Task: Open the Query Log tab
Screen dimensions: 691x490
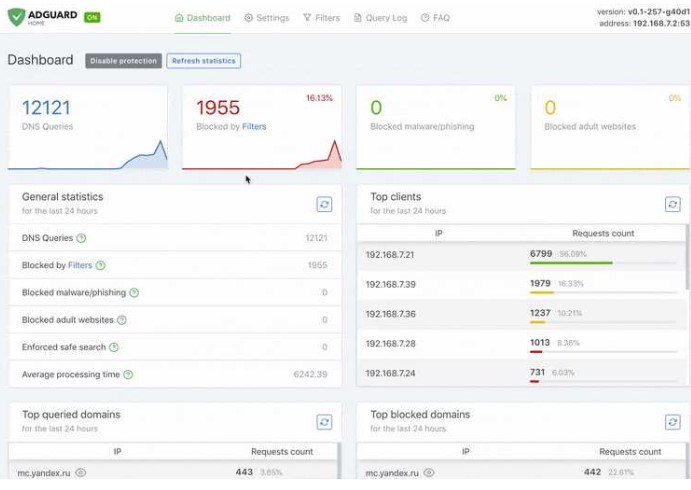Action: (381, 18)
